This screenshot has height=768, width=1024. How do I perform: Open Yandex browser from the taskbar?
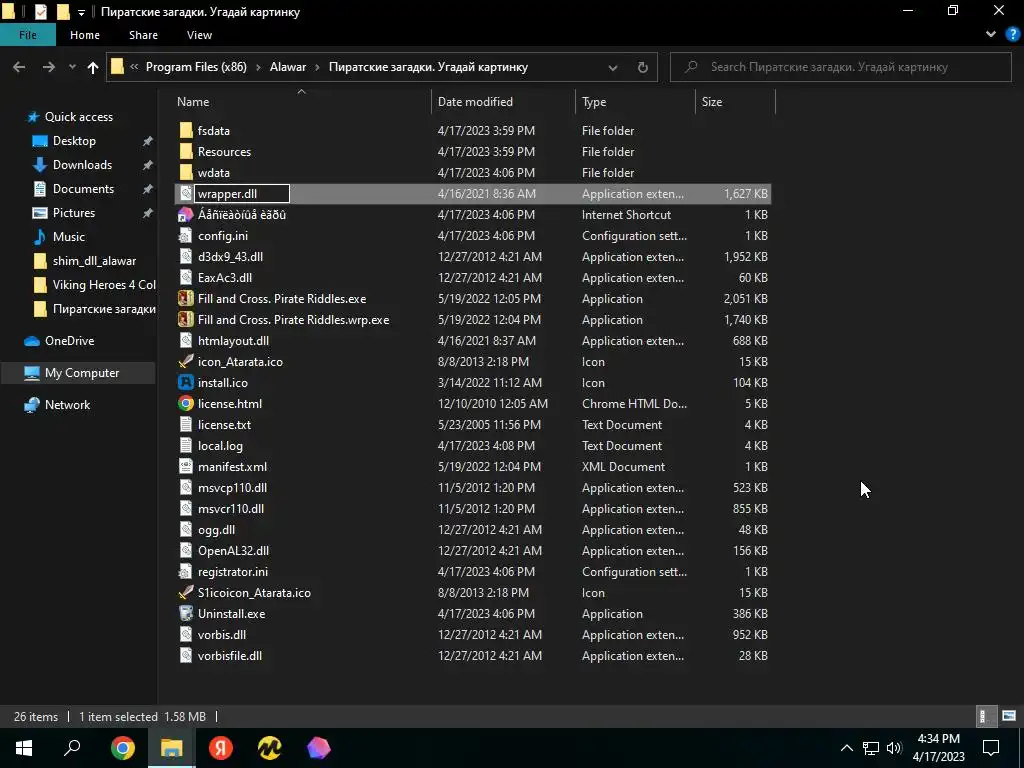(x=221, y=748)
